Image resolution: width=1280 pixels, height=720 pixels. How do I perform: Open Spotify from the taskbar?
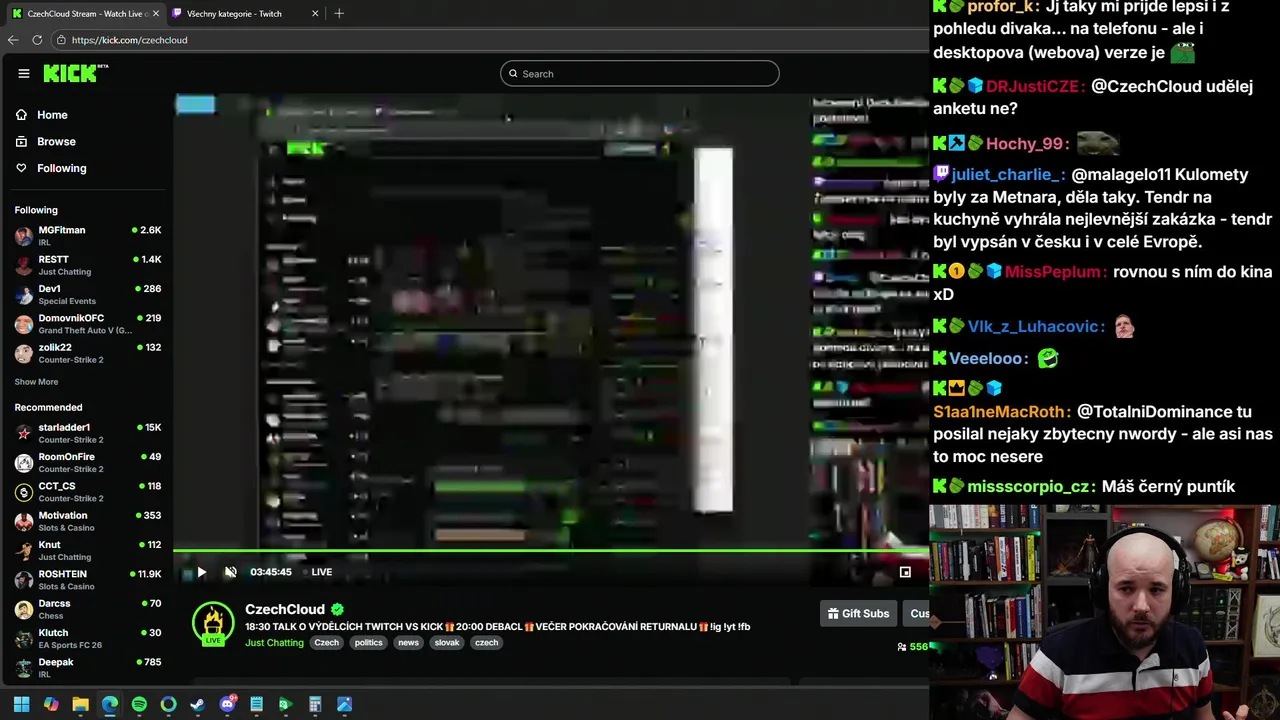(x=139, y=705)
